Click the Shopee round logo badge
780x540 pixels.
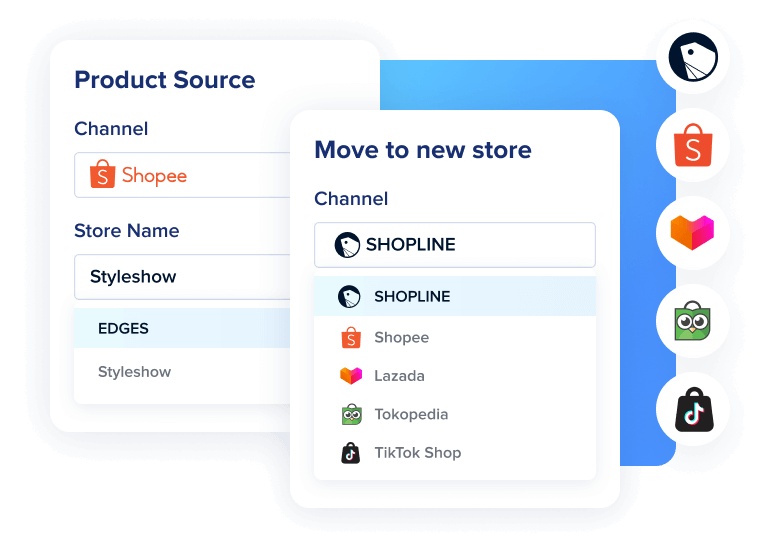[693, 145]
